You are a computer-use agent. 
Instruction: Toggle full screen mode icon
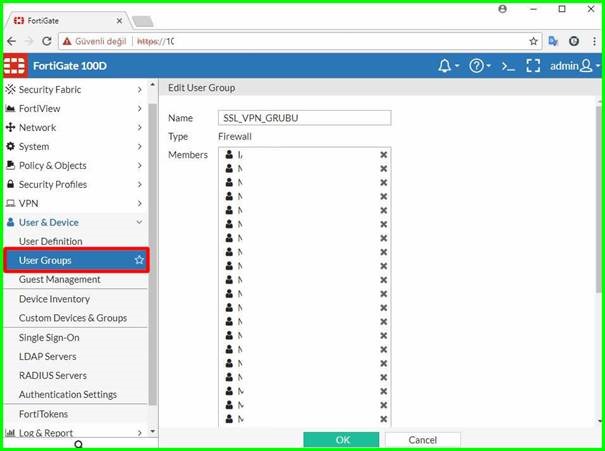tap(533, 66)
